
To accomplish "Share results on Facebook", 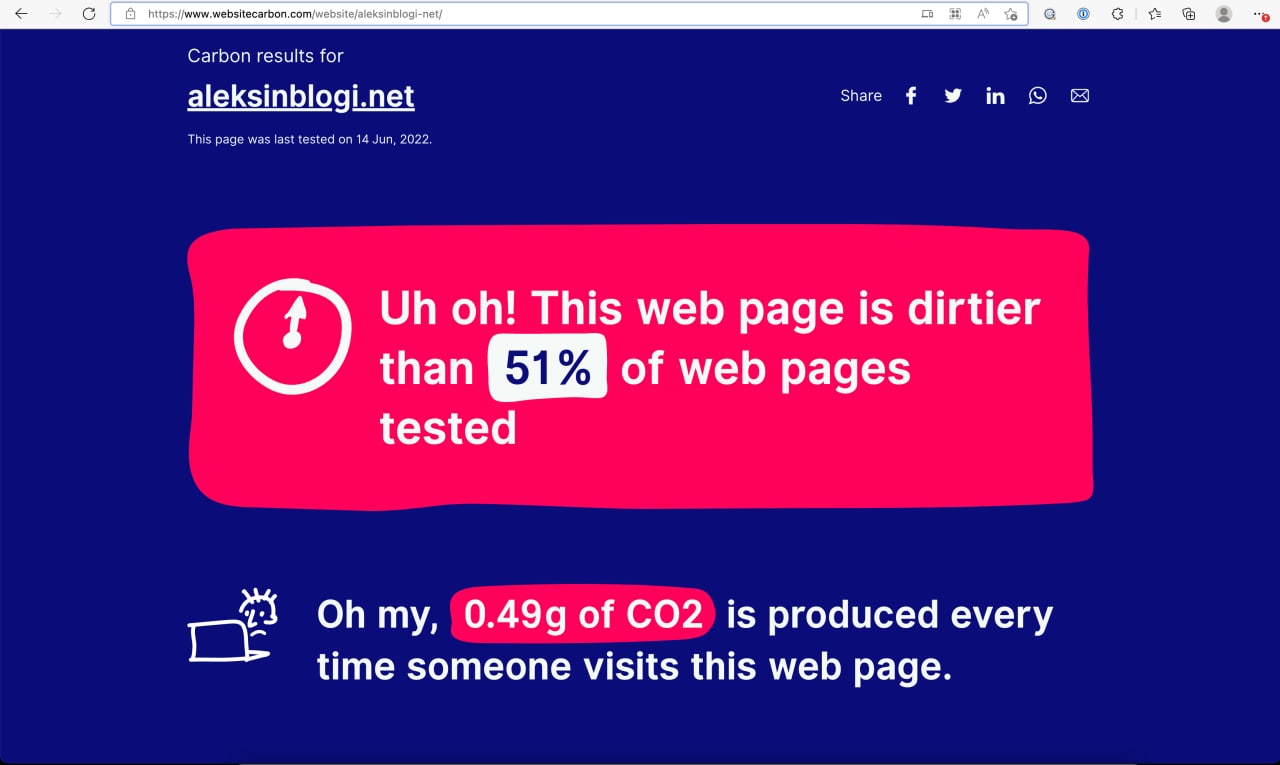I will point(911,96).
